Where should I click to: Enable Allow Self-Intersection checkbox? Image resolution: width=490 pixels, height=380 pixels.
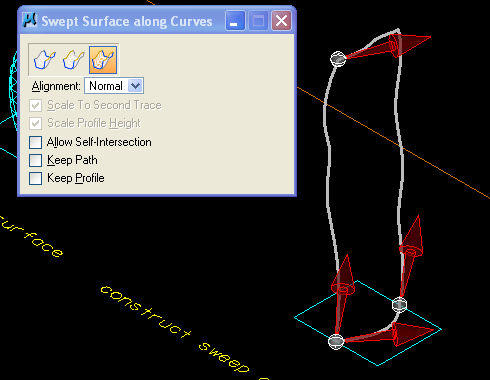[35, 142]
